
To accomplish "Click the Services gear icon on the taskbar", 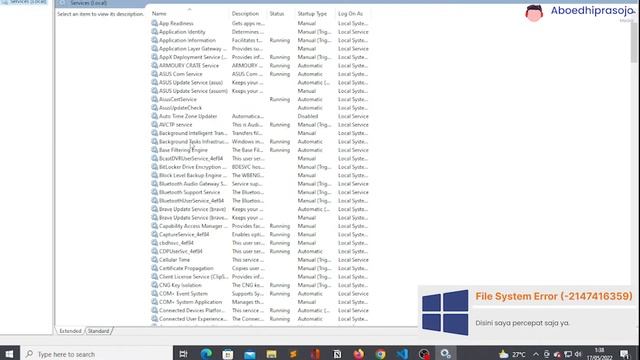I will pos(446,354).
